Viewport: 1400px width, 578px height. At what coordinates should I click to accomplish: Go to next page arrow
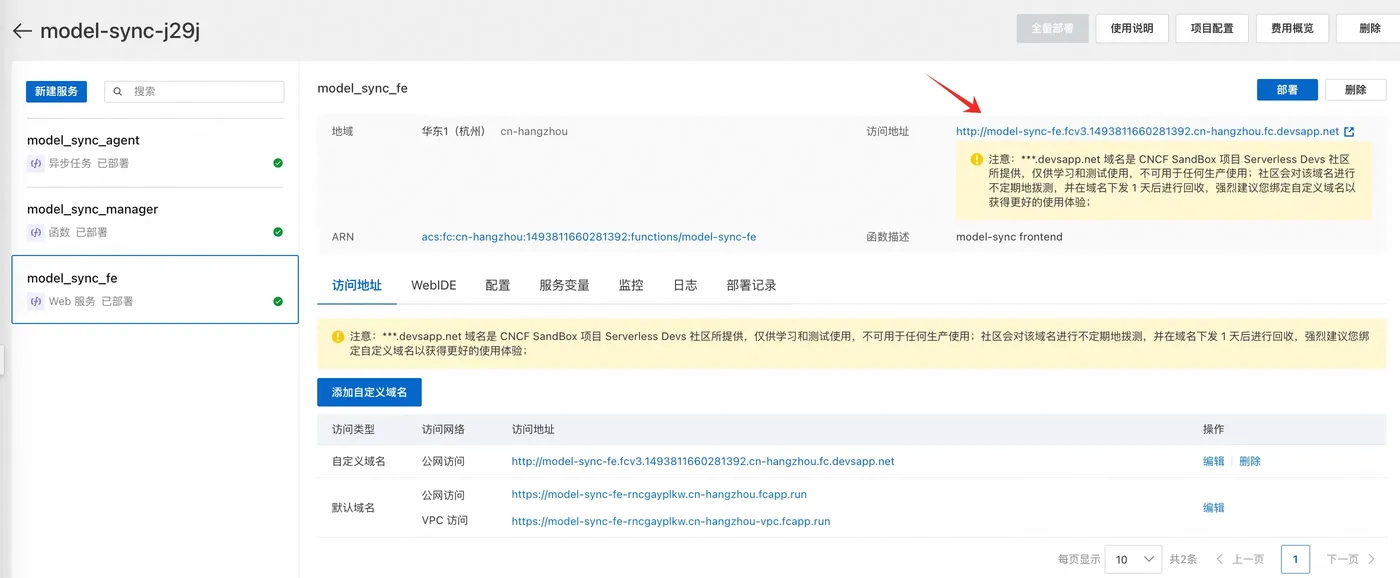tap(1372, 559)
